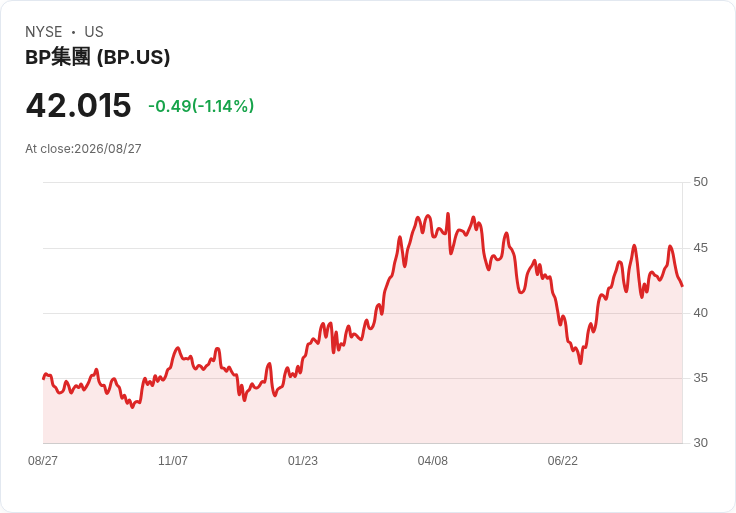Screen dimensions: 736x513
Task: Select the 08/27 date axis label
Action: 43,461
